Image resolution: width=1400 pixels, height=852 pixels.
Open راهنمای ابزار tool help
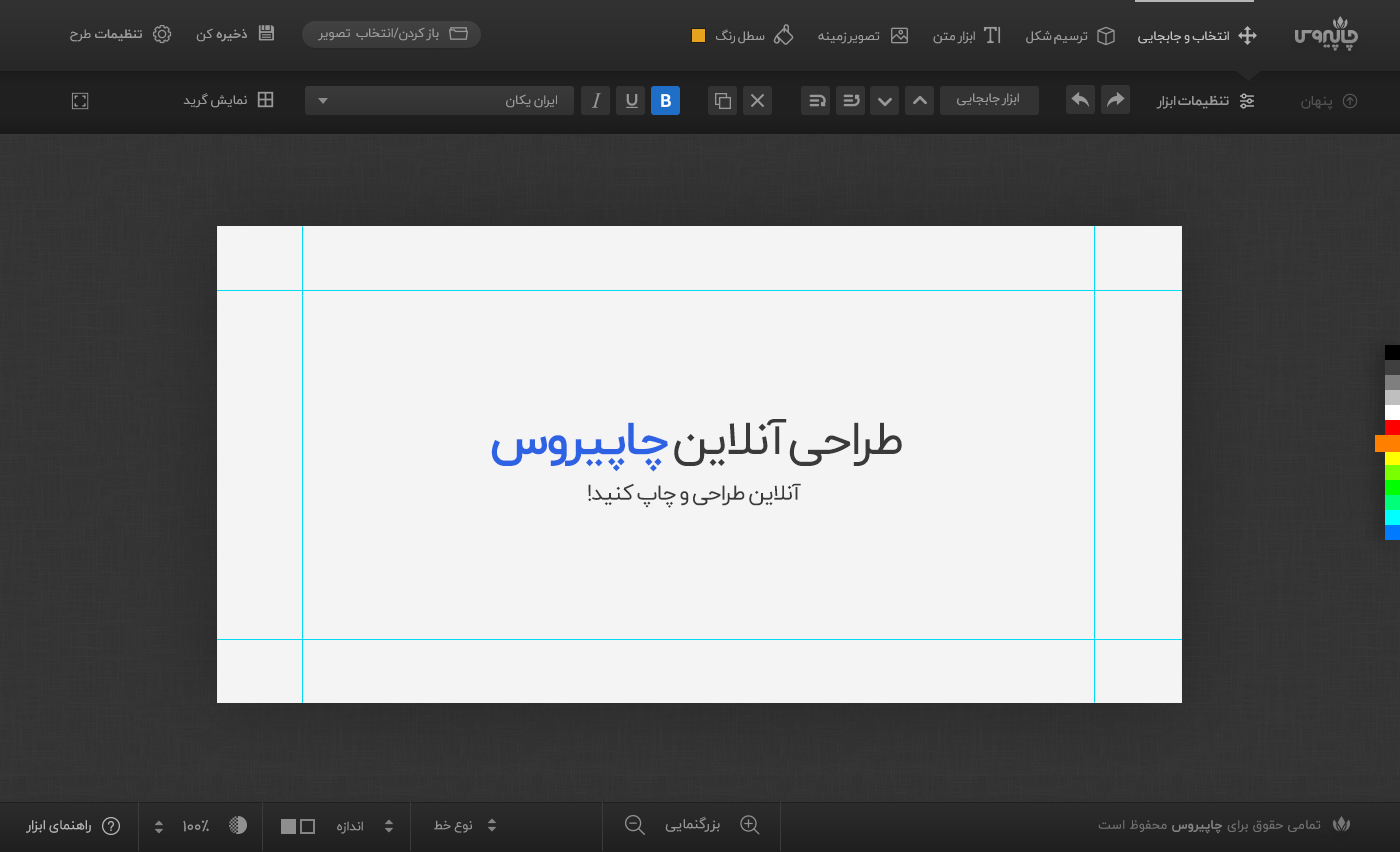pos(73,826)
